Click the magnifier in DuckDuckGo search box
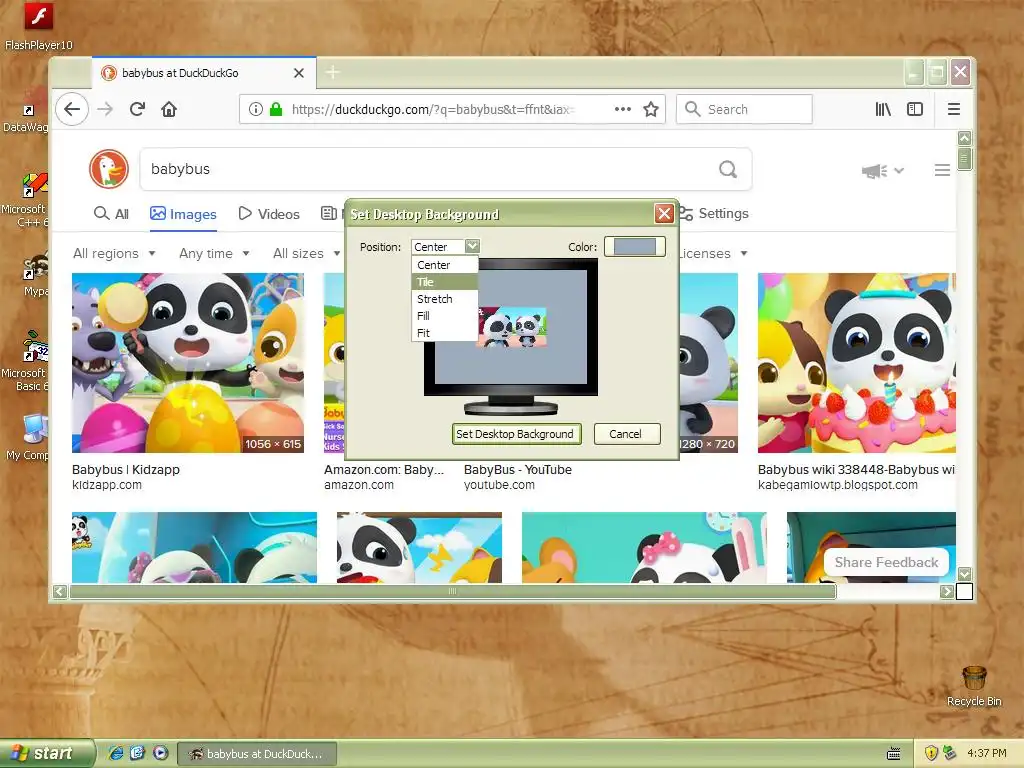The image size is (1024, 768). (x=728, y=169)
